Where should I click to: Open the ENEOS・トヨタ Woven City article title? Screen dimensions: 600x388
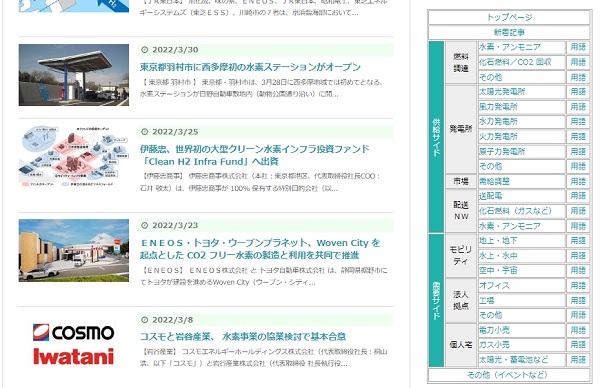[260, 249]
